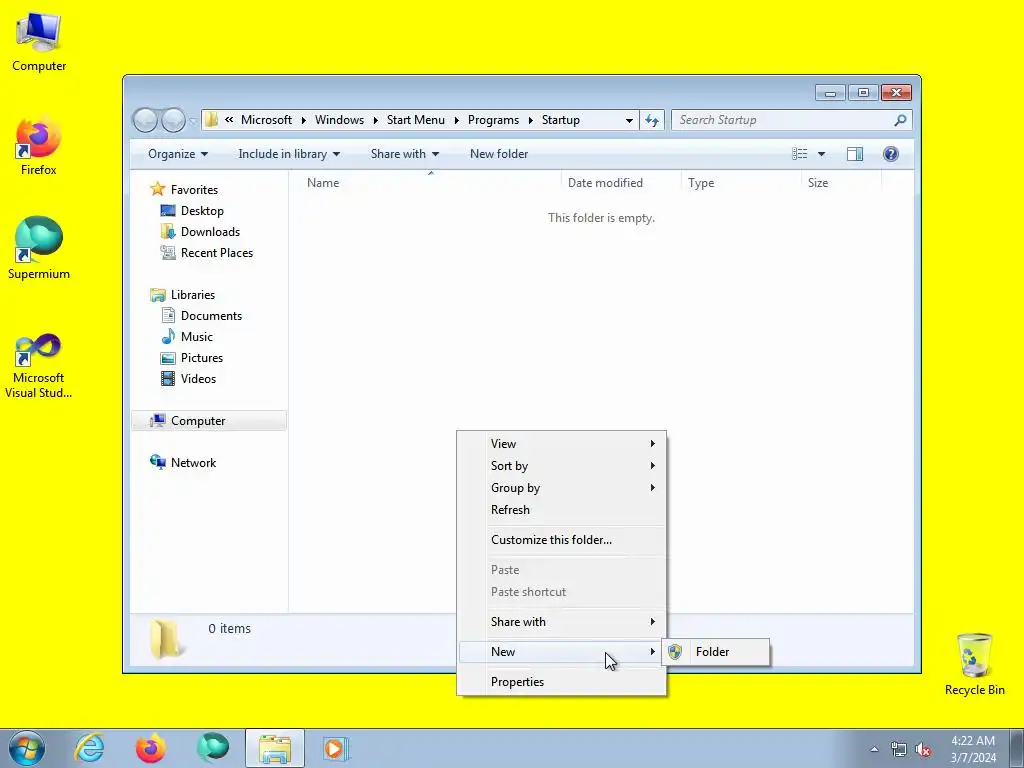
Task: Select the Recycle Bin desktop icon
Action: 974,665
